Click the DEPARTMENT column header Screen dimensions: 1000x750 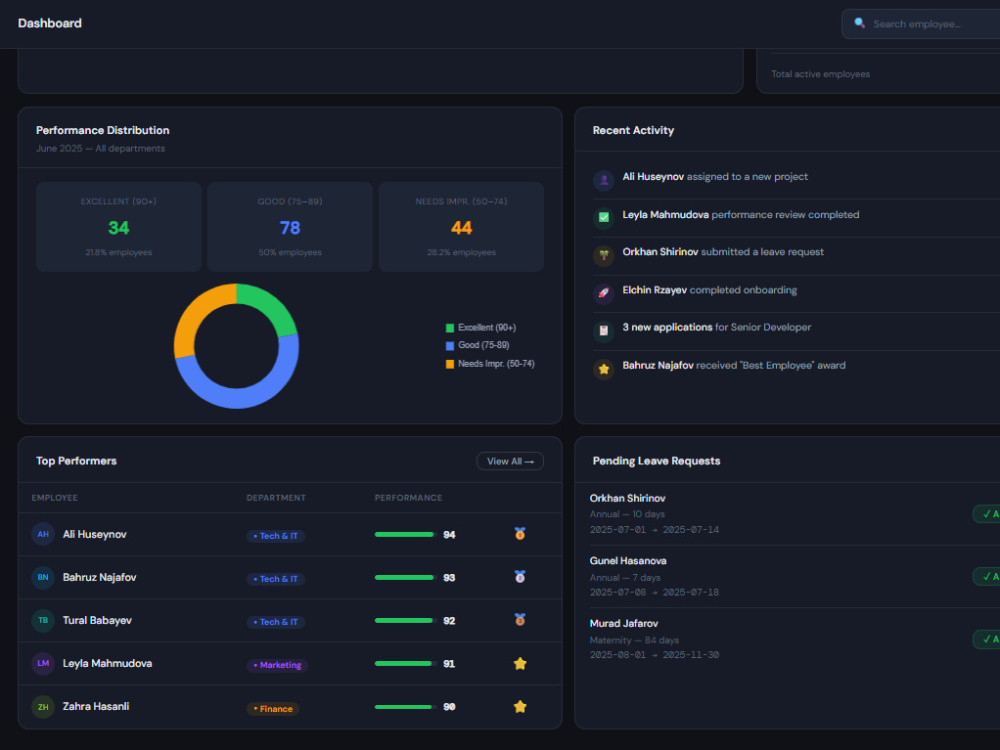276,497
